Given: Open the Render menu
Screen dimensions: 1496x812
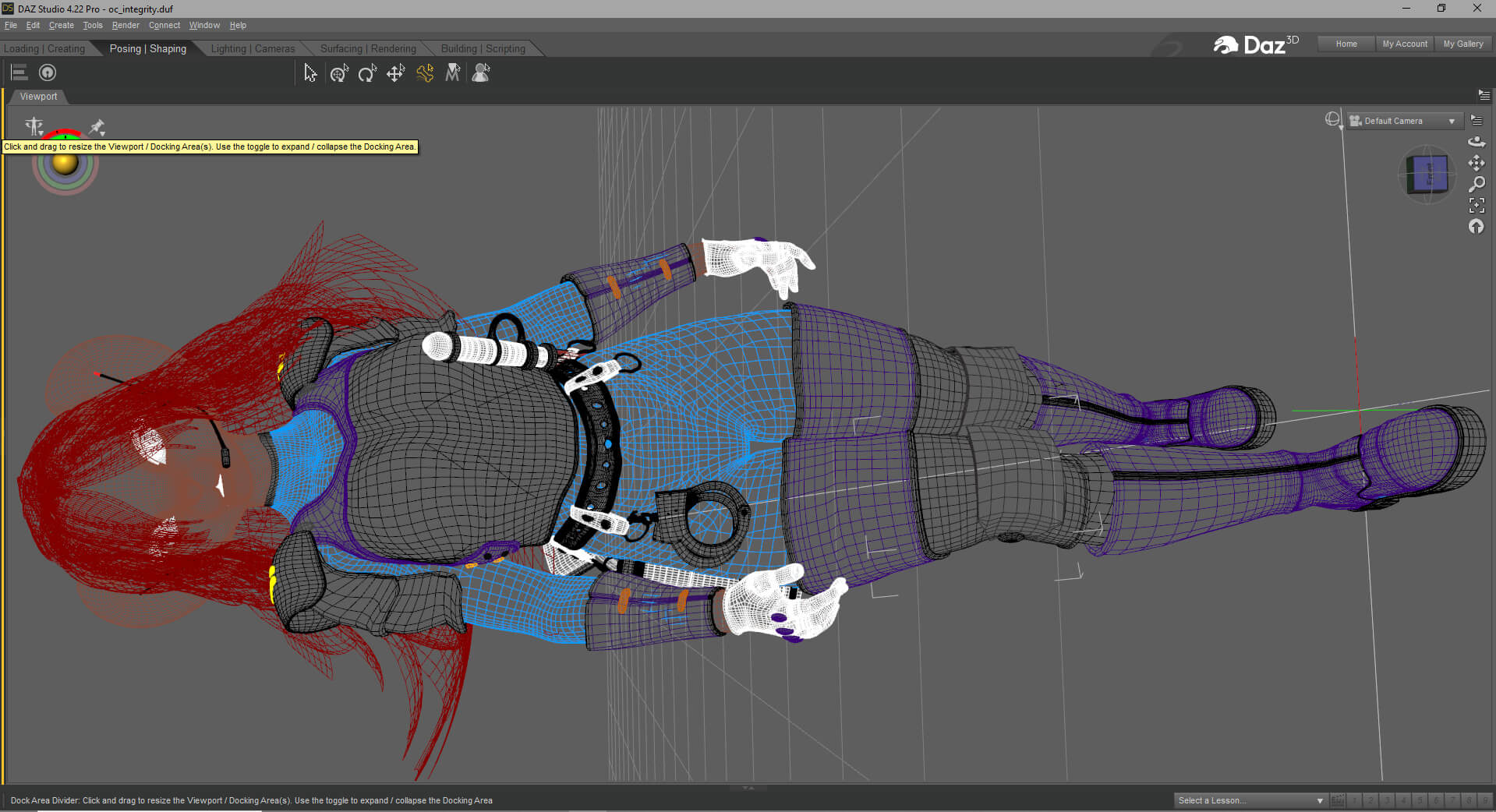Looking at the screenshot, I should click(x=126, y=25).
